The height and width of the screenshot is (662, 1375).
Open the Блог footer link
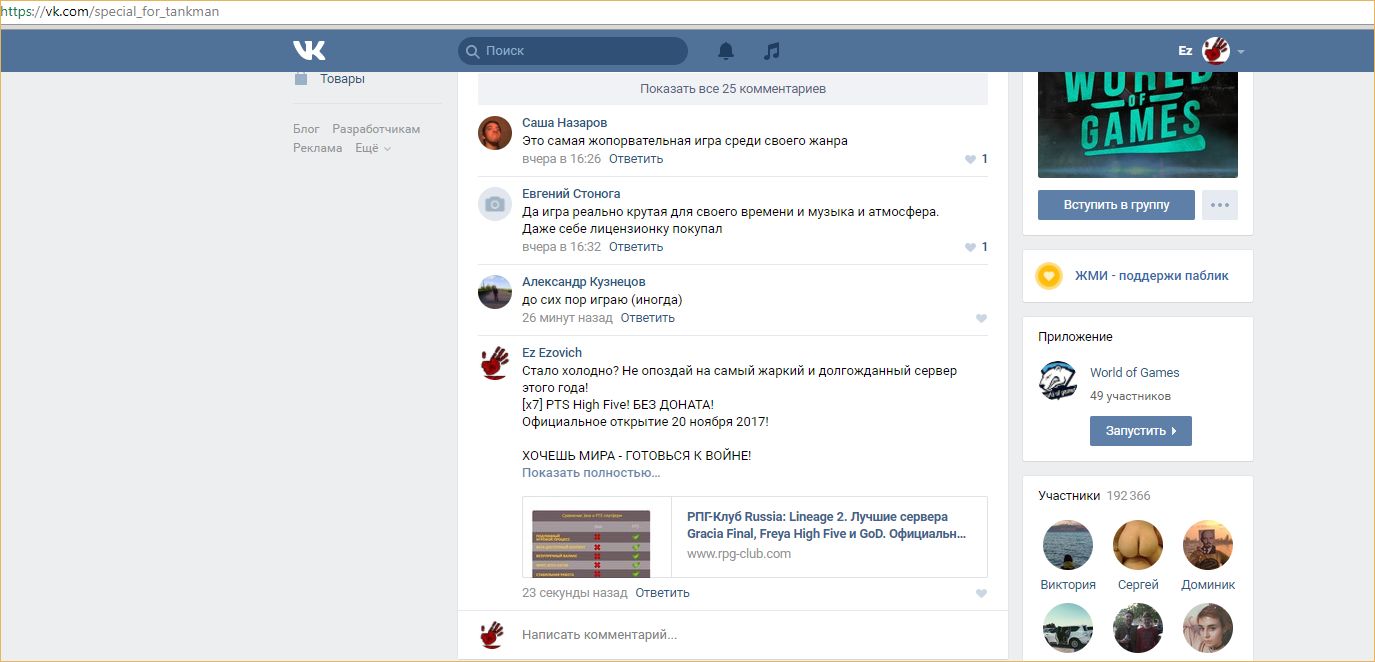306,129
